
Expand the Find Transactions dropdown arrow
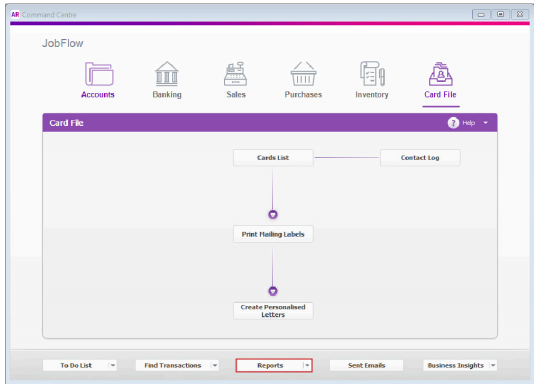coord(215,365)
